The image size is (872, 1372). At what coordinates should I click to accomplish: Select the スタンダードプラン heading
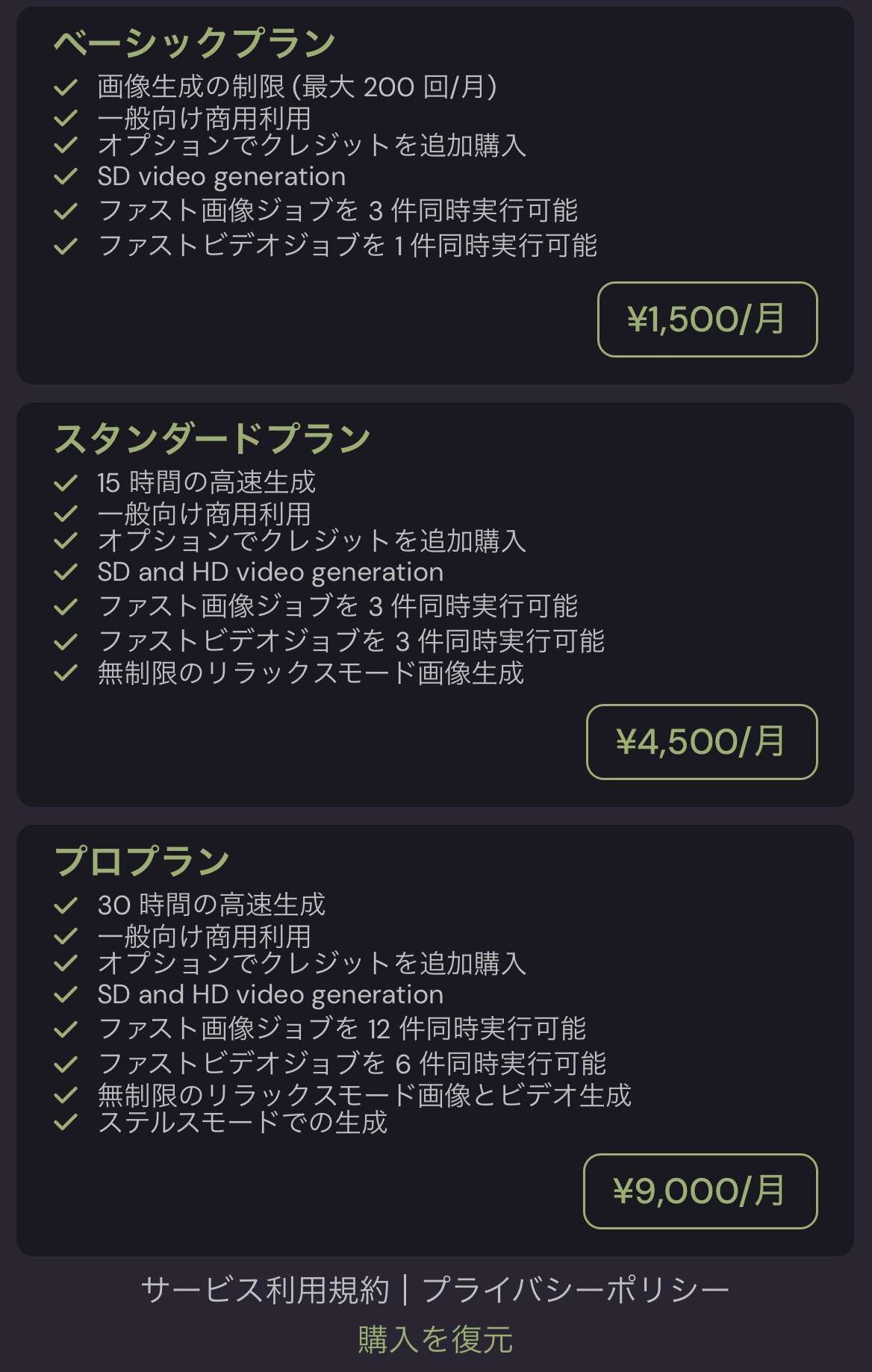(x=212, y=438)
